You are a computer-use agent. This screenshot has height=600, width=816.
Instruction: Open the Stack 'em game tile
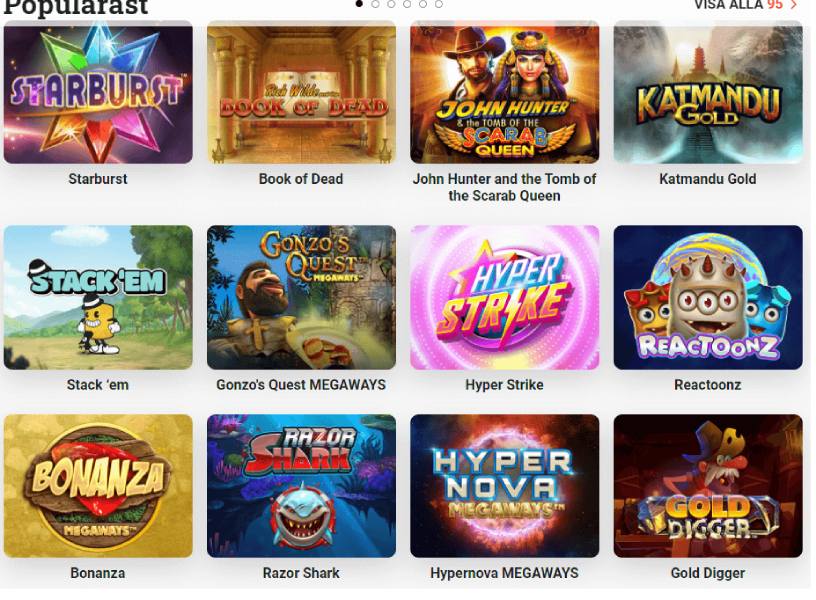click(98, 297)
